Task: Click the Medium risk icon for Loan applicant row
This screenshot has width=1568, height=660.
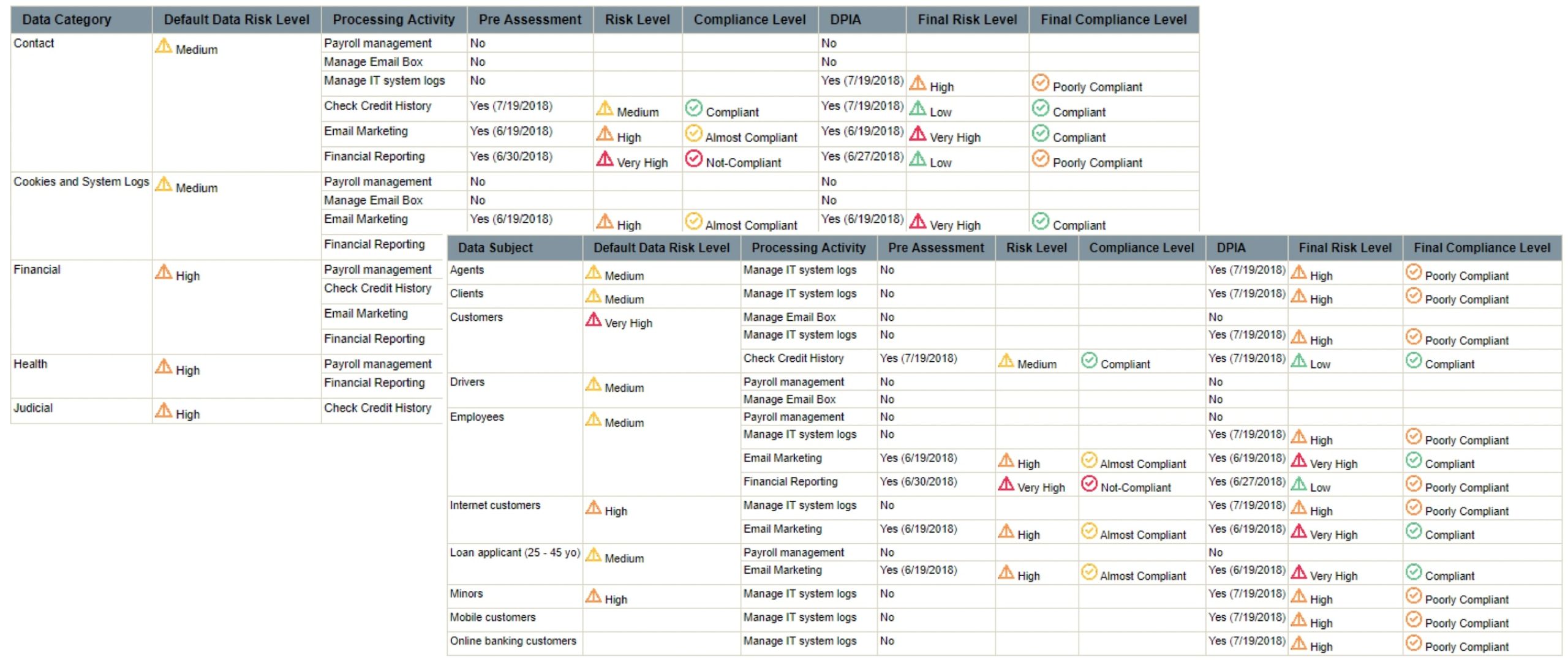Action: click(x=593, y=555)
